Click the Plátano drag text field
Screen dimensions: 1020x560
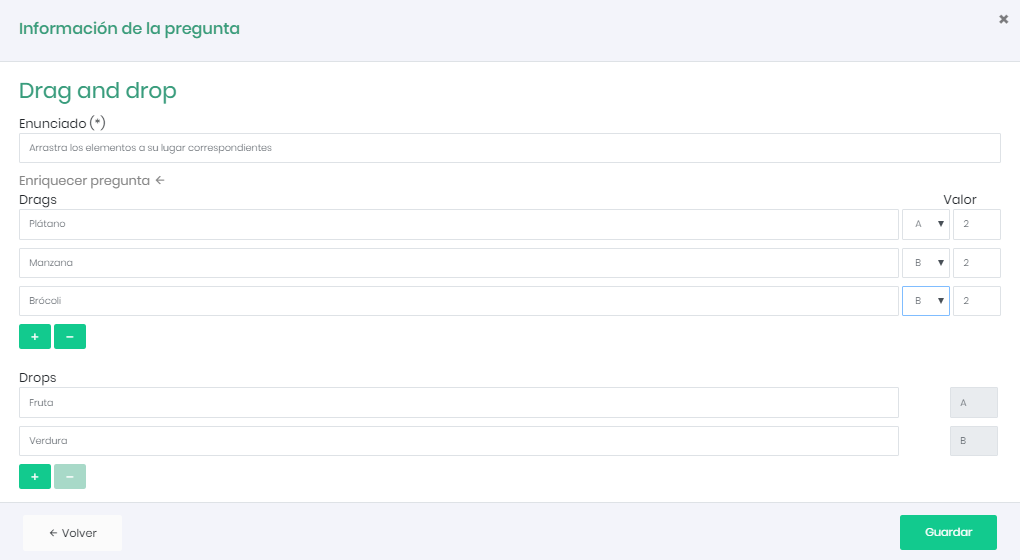click(x=458, y=224)
